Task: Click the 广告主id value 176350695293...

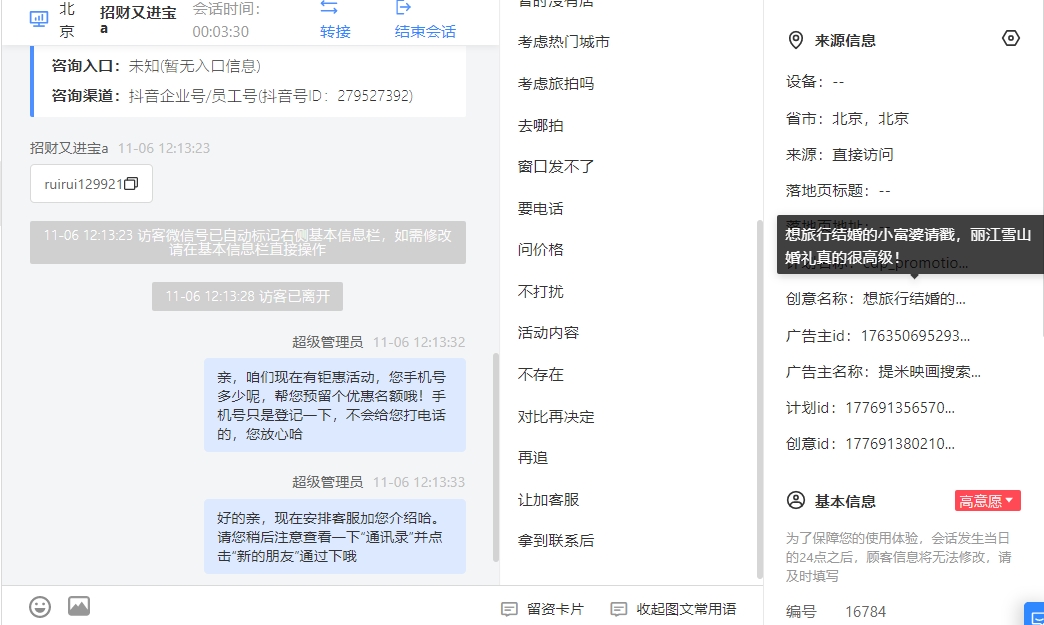Action: tap(915, 335)
